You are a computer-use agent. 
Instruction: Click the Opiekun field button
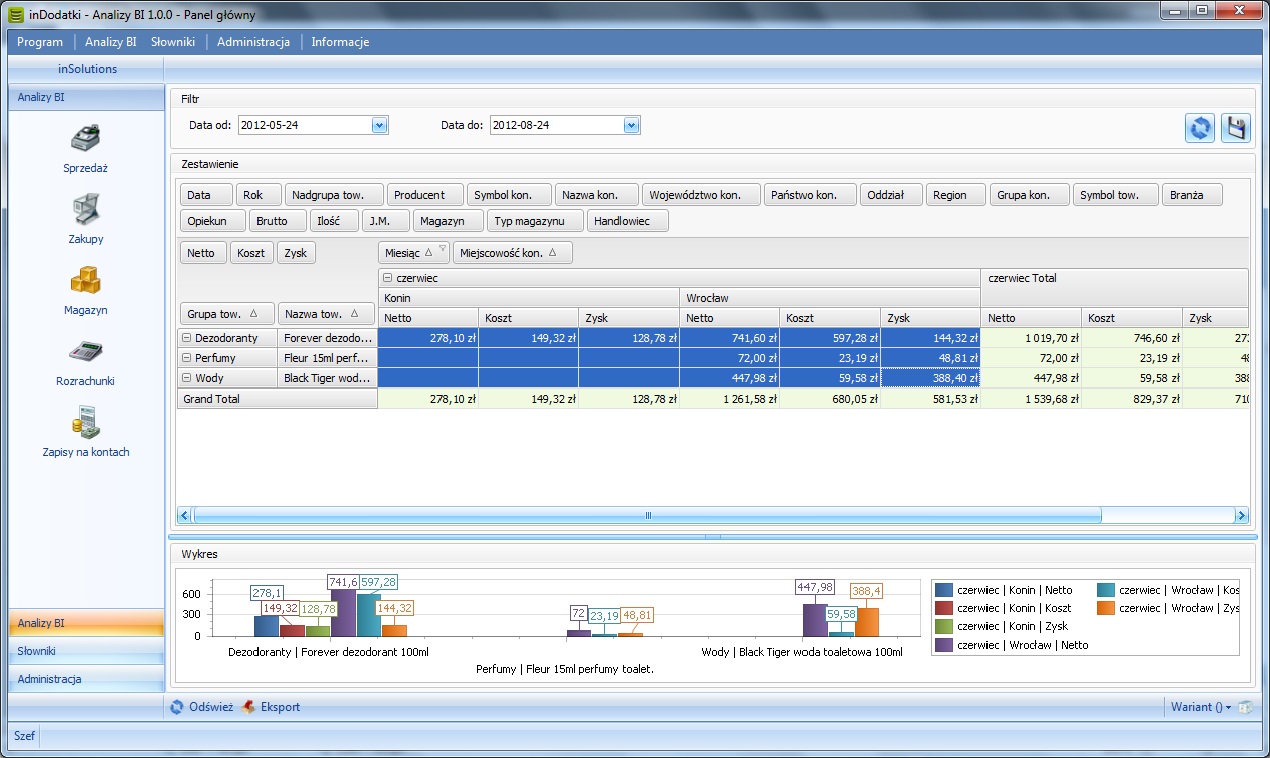tap(212, 221)
